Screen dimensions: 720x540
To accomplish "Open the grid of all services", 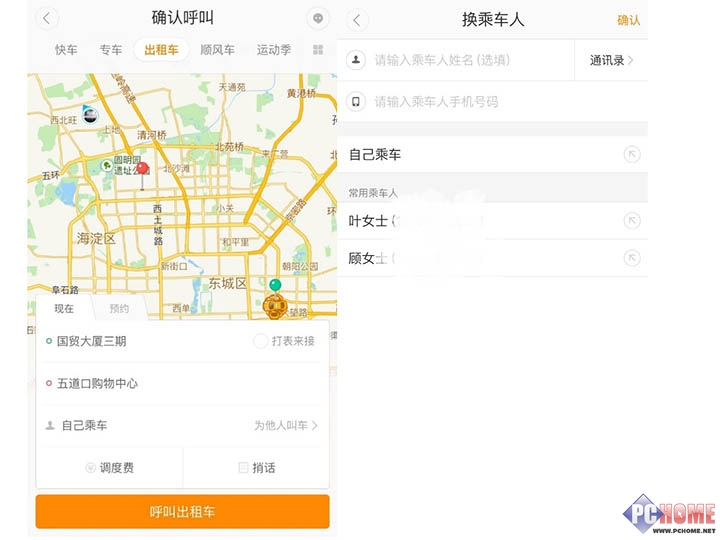I will (x=318, y=50).
